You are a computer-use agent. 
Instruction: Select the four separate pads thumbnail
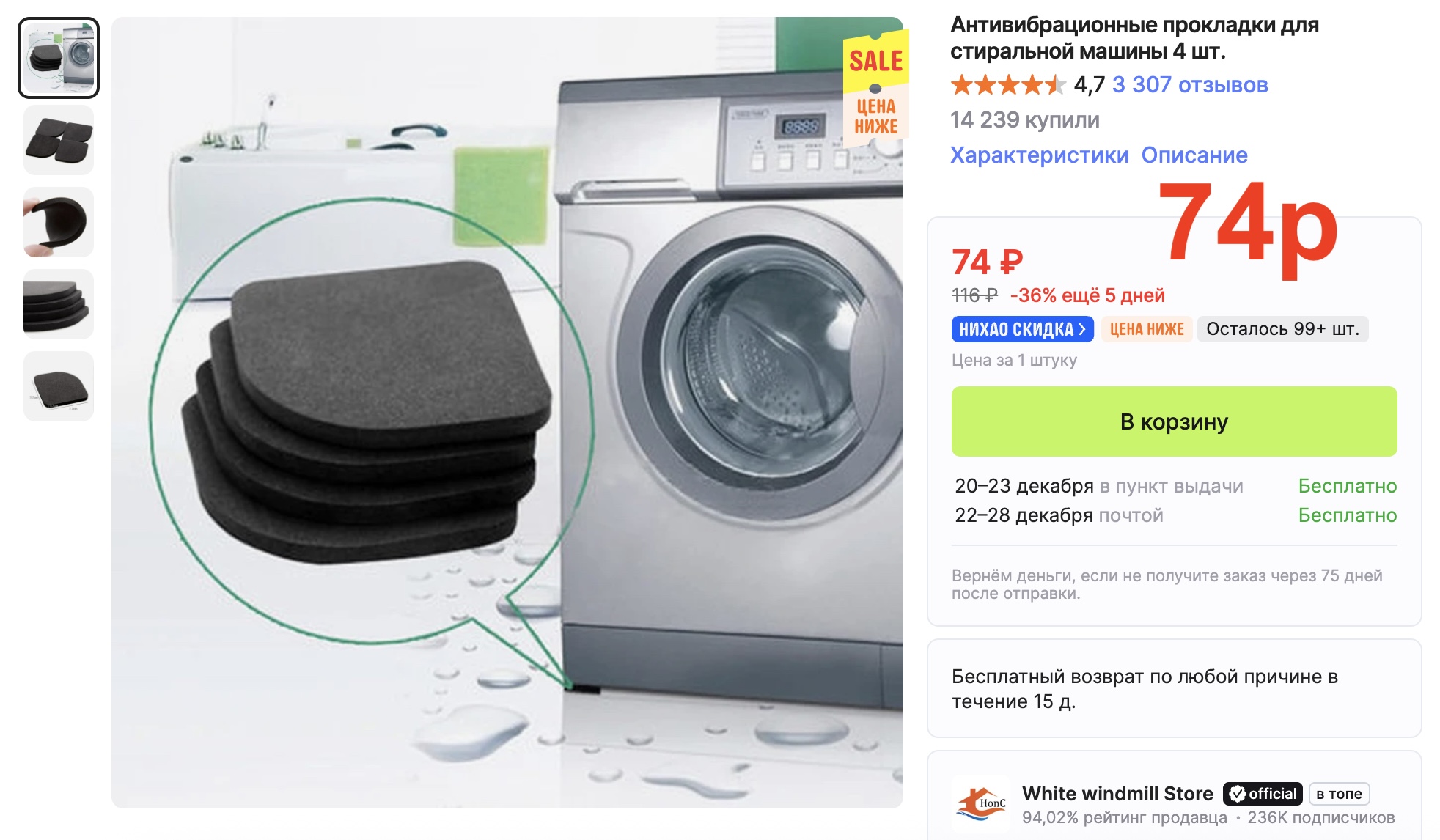[59, 140]
